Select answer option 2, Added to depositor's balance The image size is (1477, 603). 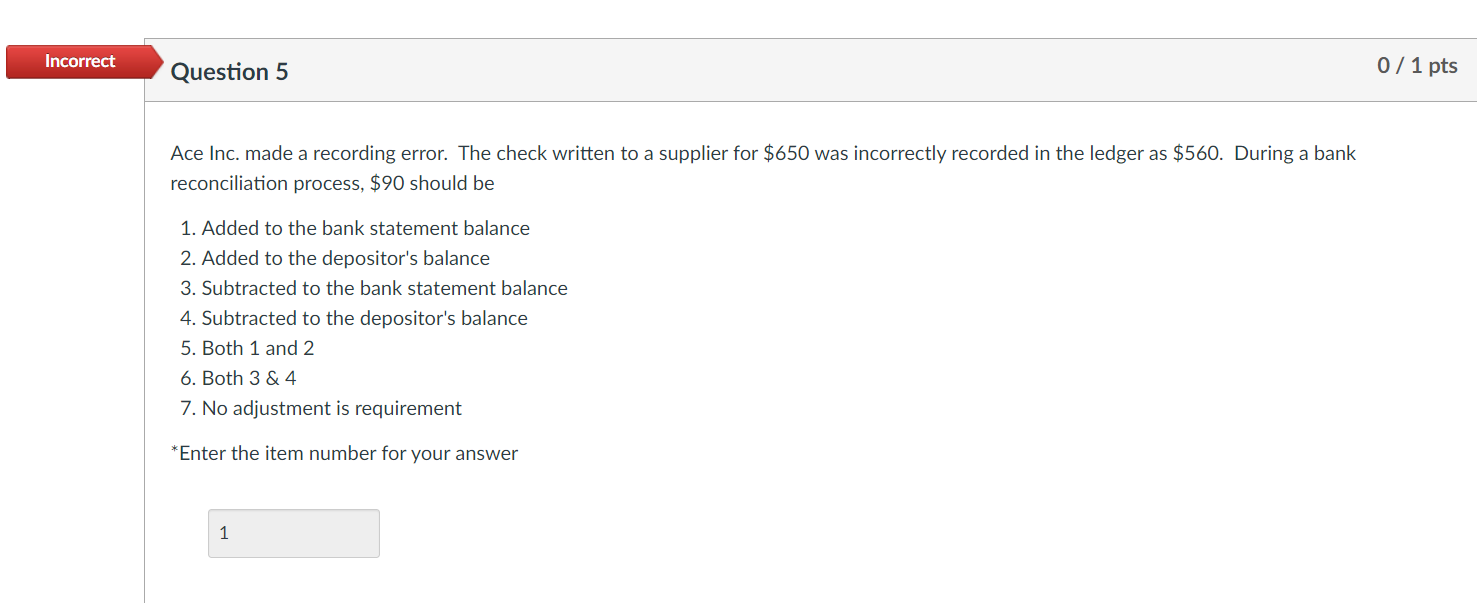[344, 258]
